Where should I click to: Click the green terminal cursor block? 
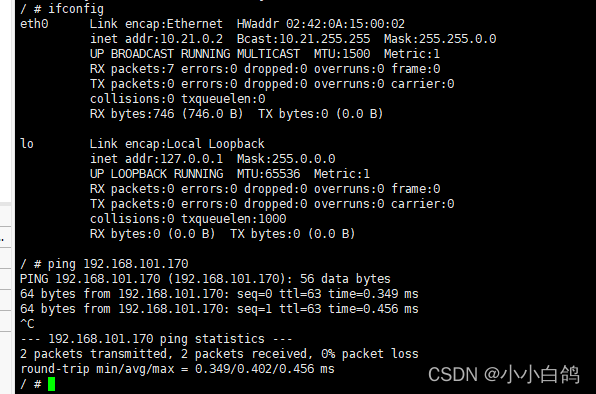pos(52,384)
